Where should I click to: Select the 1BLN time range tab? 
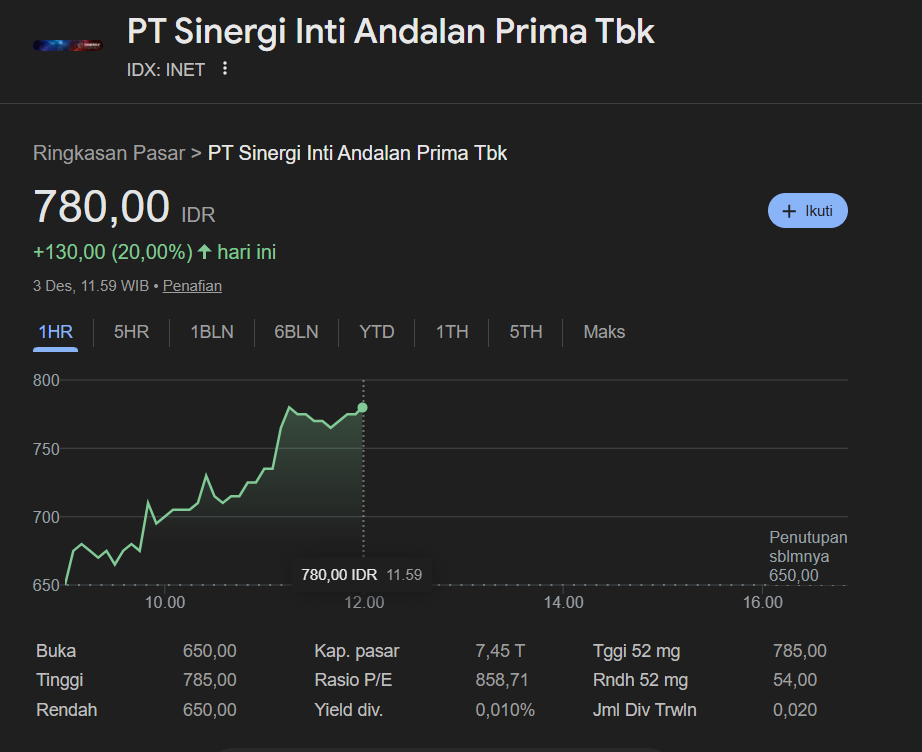[211, 332]
